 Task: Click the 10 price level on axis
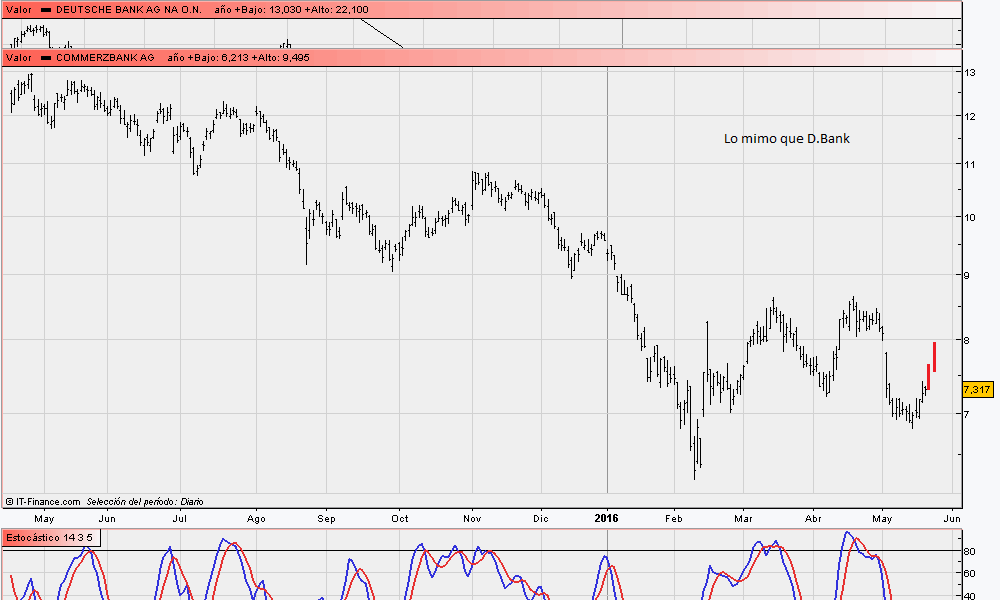[971, 216]
